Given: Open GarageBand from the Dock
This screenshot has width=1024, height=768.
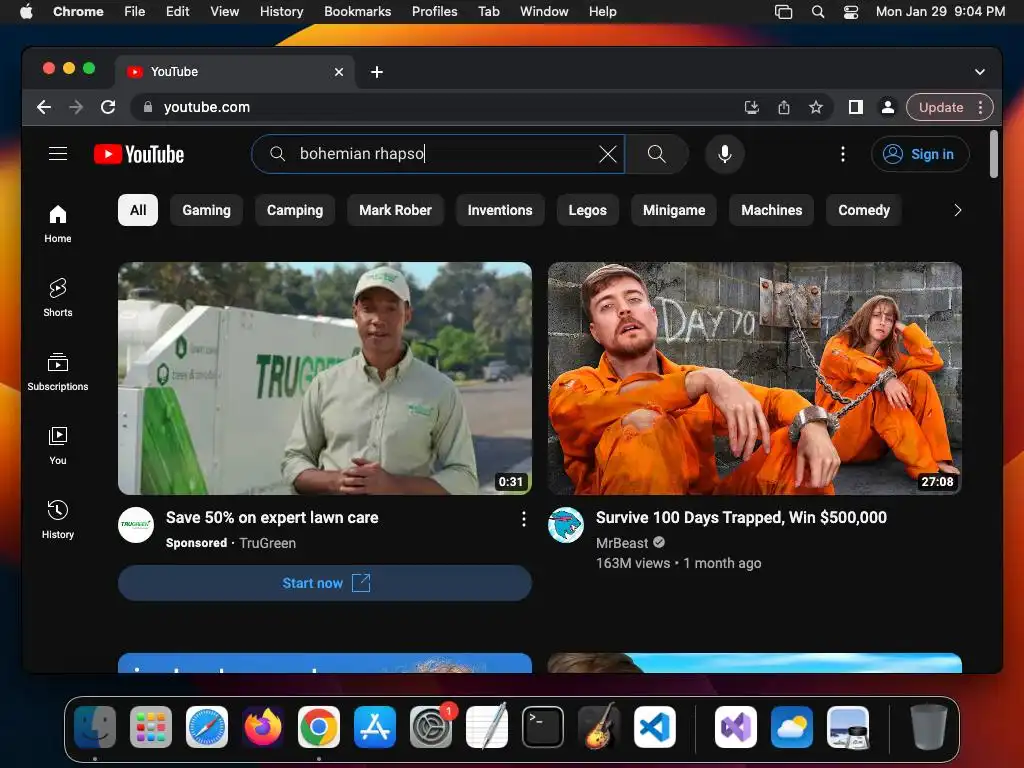Looking at the screenshot, I should tap(599, 727).
